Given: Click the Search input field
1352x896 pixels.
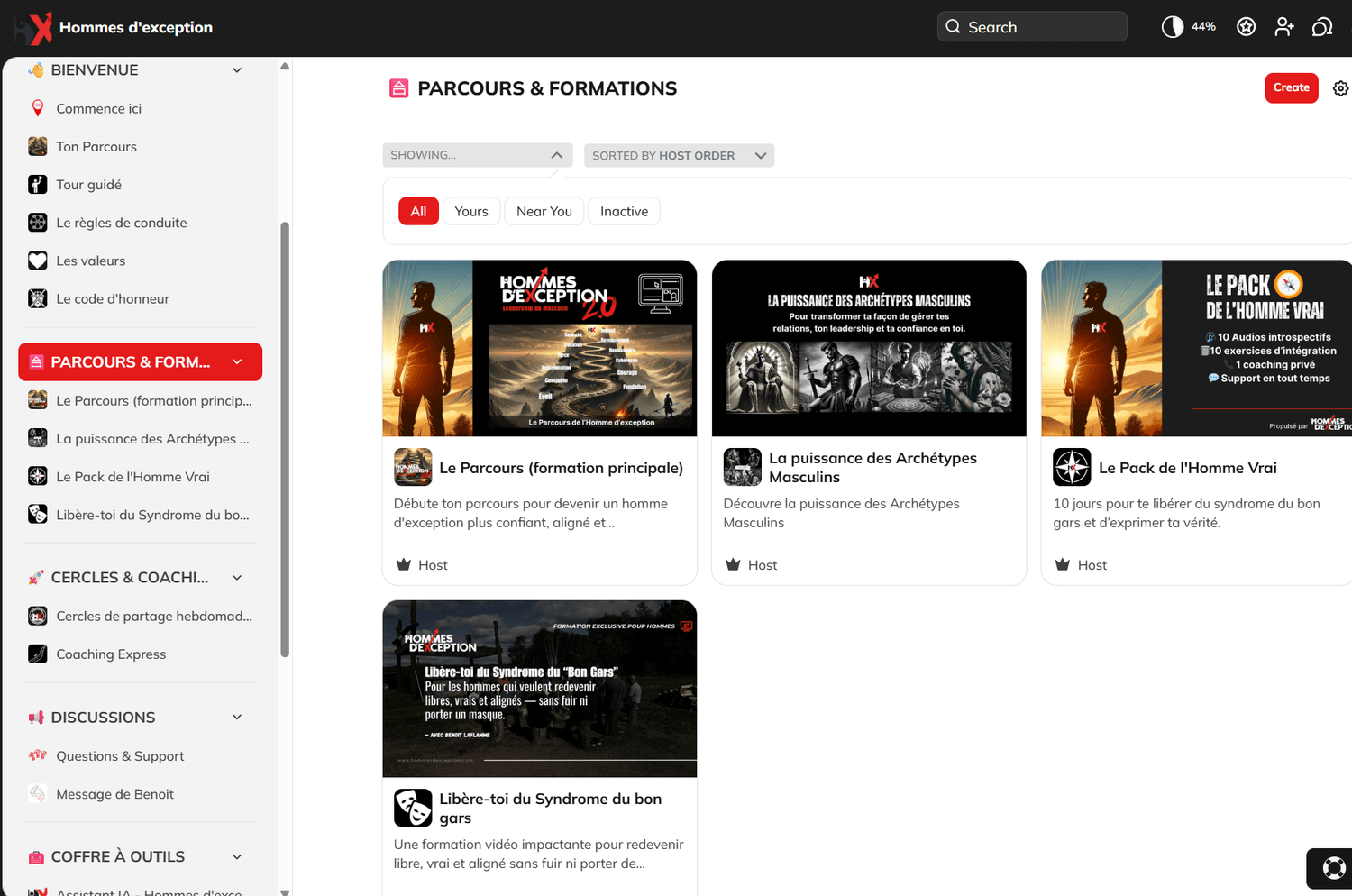Looking at the screenshot, I should (1032, 27).
